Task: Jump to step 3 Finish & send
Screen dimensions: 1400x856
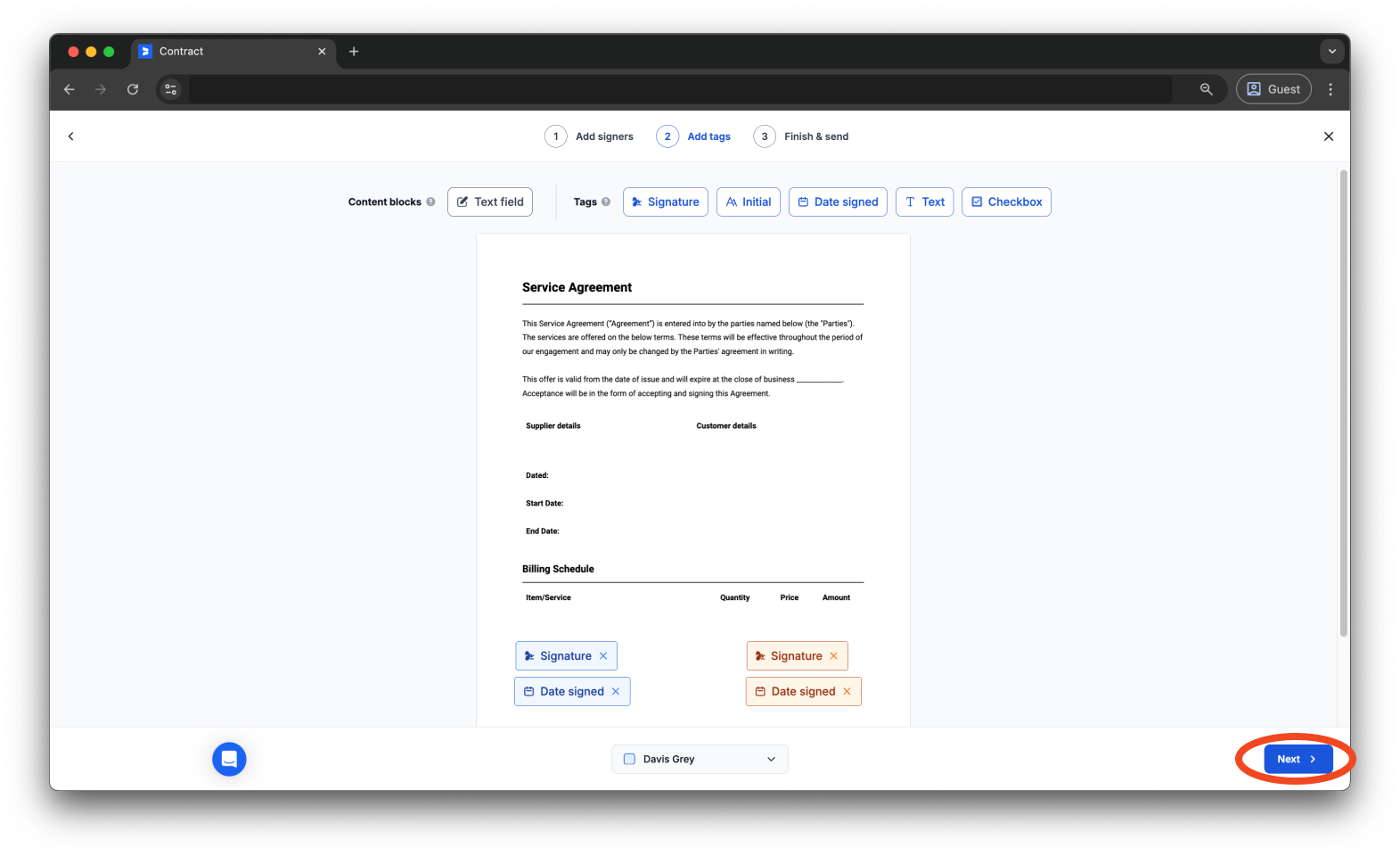Action: click(801, 136)
